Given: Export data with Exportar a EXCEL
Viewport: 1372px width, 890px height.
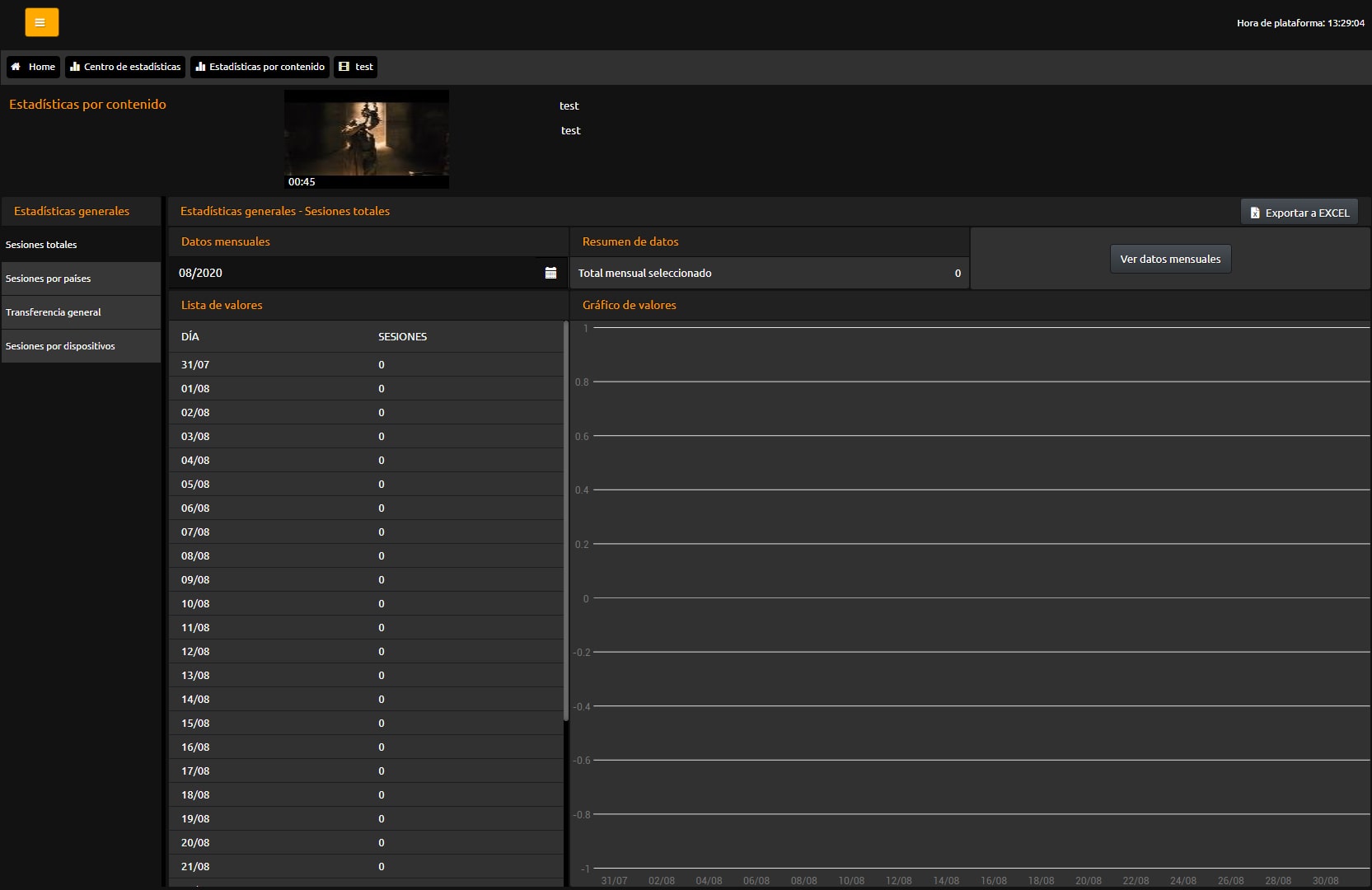Looking at the screenshot, I should pyautogui.click(x=1299, y=213).
